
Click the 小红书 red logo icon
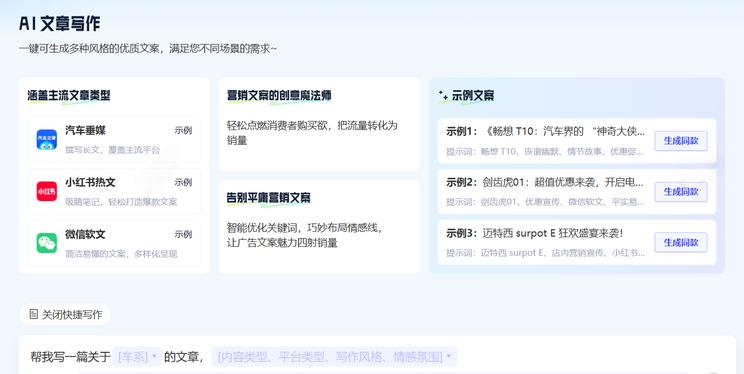coord(46,191)
